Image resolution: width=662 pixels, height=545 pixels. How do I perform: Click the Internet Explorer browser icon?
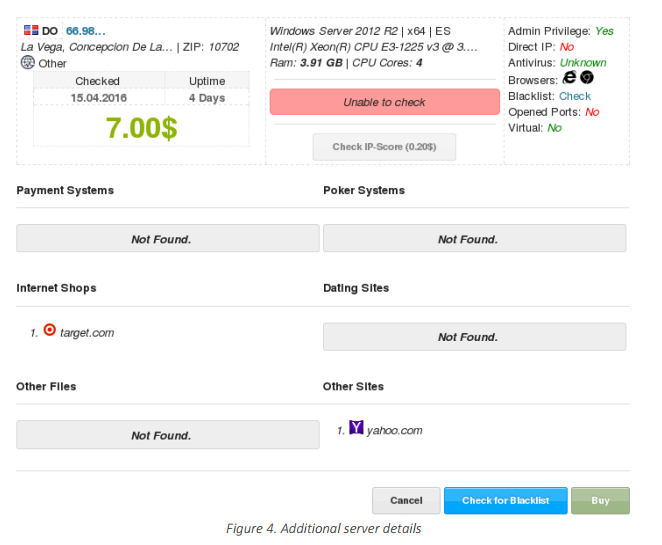pos(569,77)
